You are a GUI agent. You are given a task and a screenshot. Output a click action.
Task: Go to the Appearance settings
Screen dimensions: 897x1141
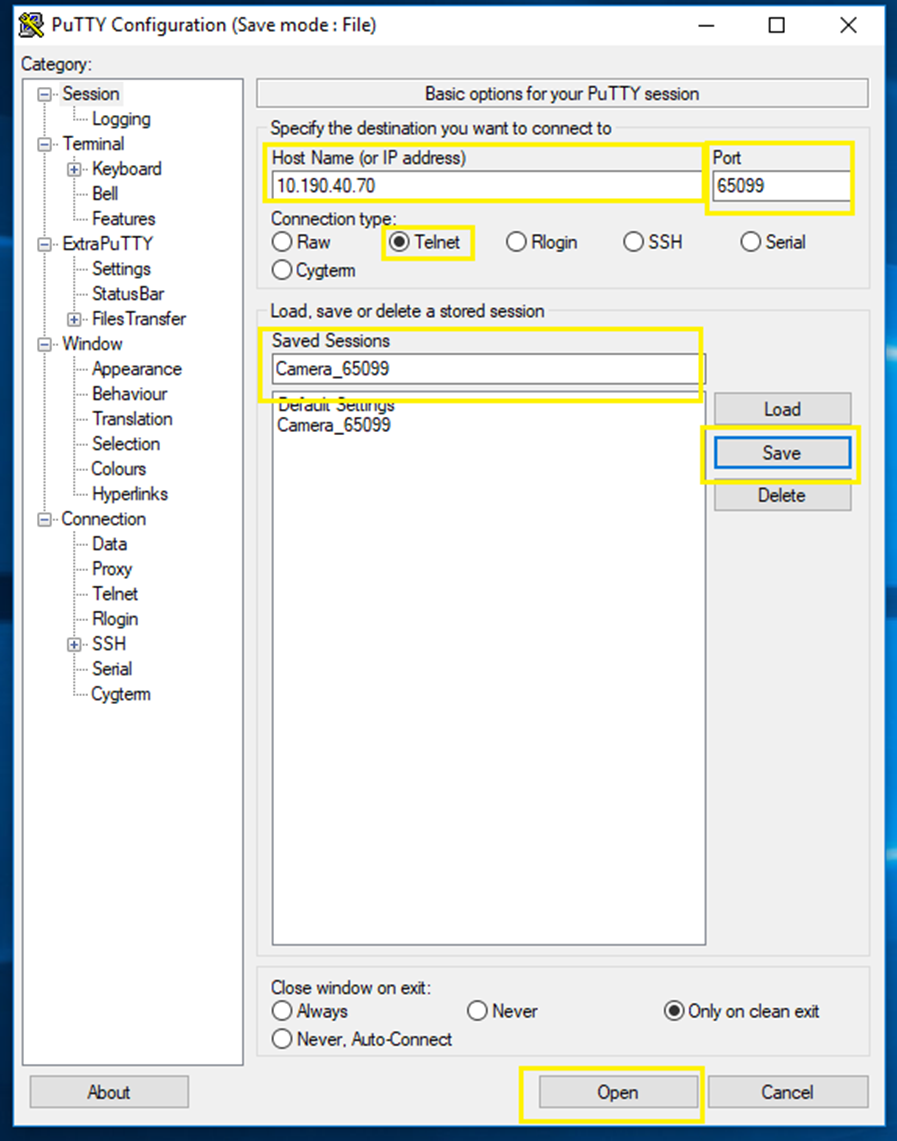pos(136,369)
